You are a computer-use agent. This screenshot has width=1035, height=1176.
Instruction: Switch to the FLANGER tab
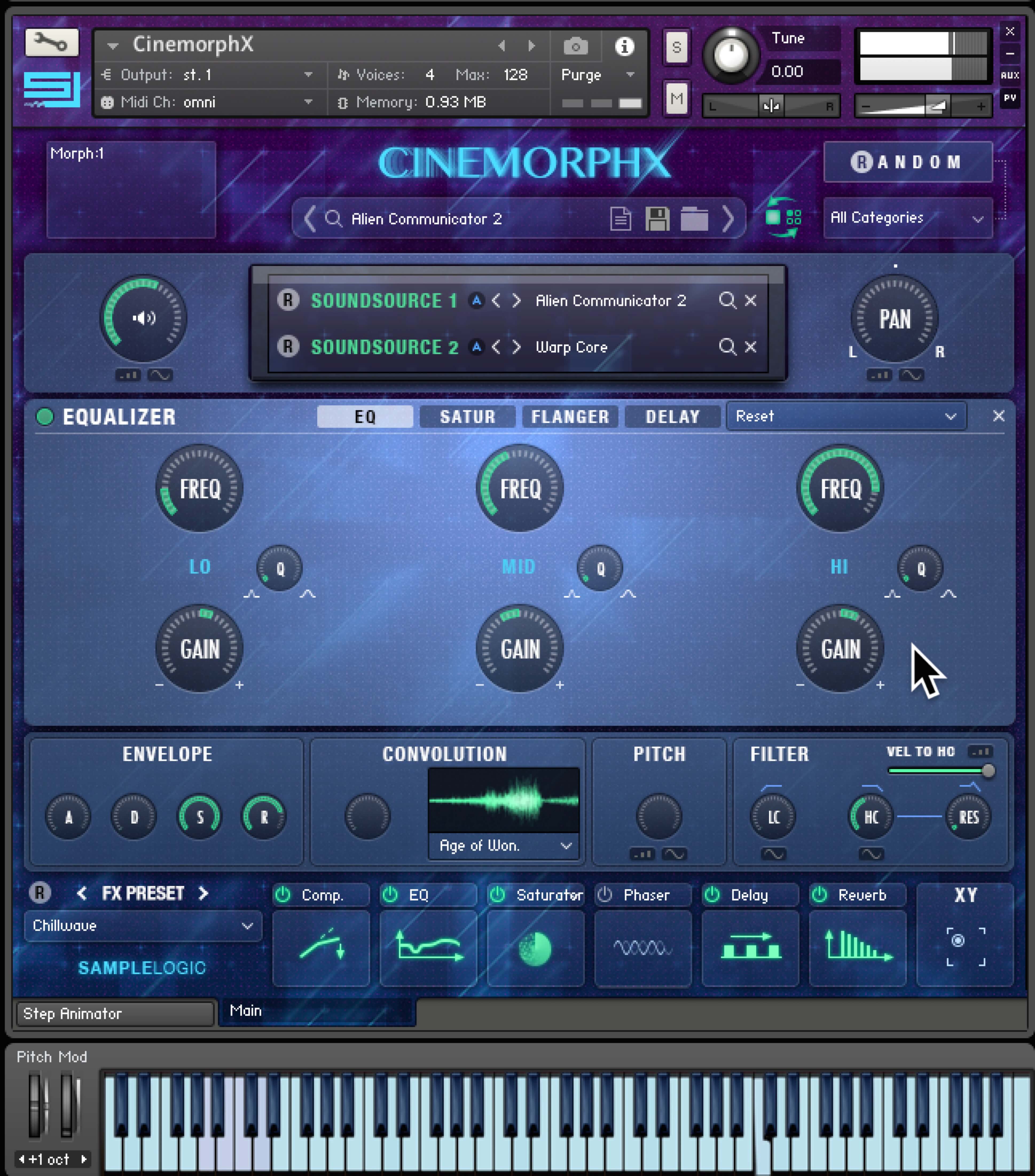[570, 417]
